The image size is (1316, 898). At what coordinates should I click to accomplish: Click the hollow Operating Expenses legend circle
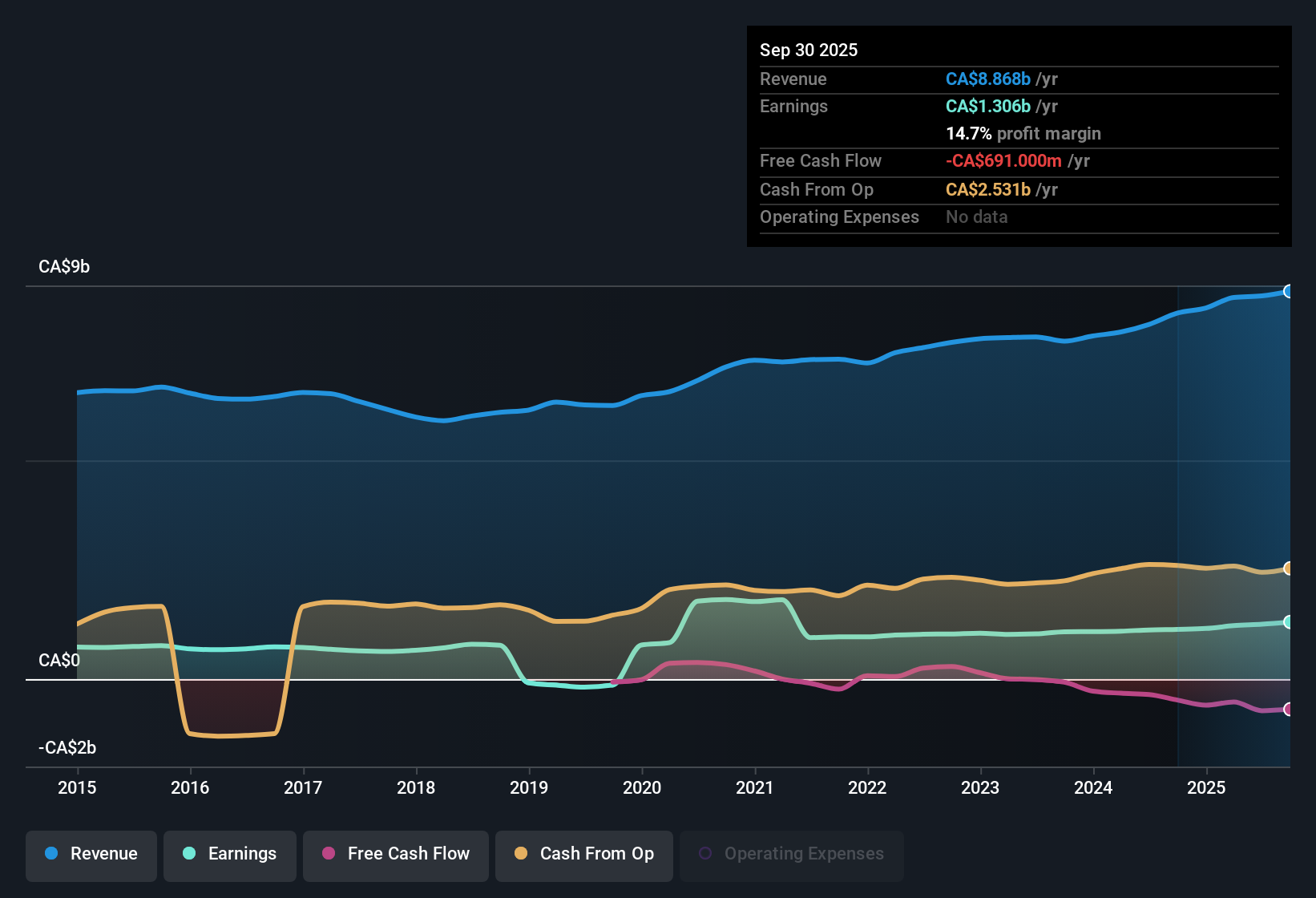point(705,851)
